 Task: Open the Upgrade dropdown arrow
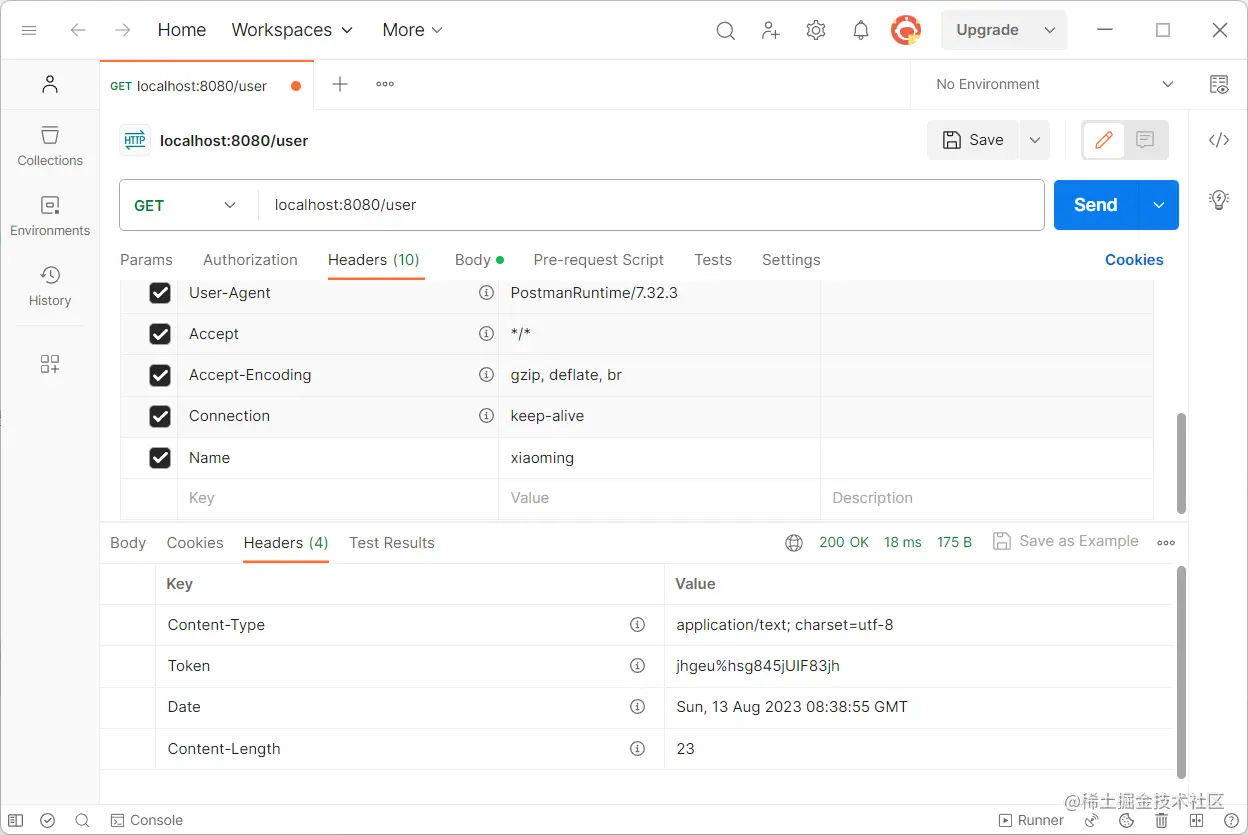click(x=1049, y=30)
